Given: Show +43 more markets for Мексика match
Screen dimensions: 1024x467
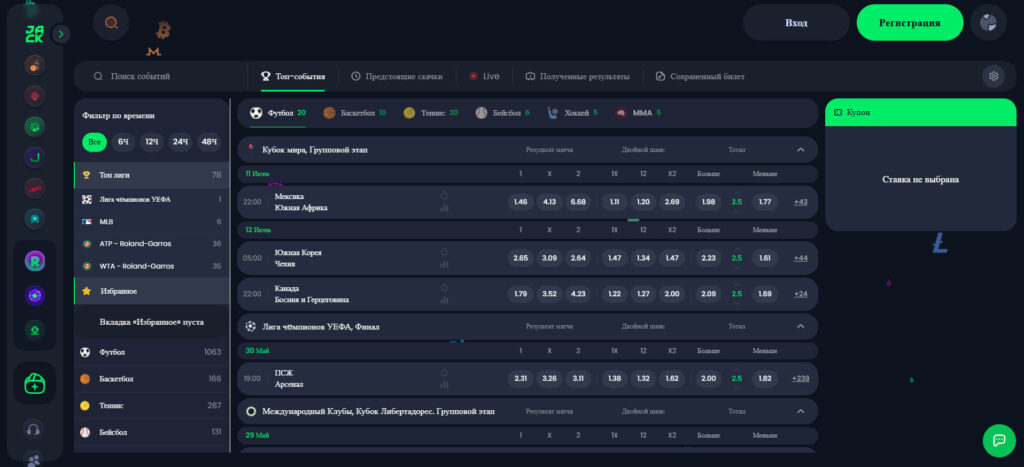Looking at the screenshot, I should [801, 202].
